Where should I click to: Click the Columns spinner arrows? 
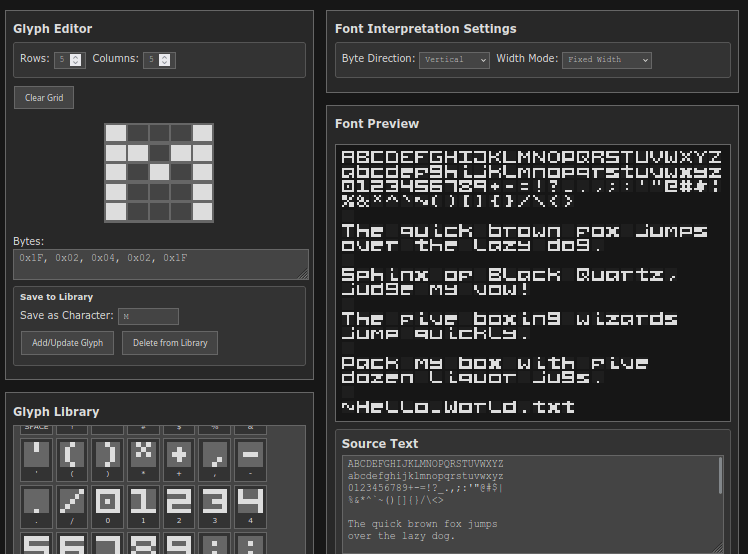coord(166,60)
